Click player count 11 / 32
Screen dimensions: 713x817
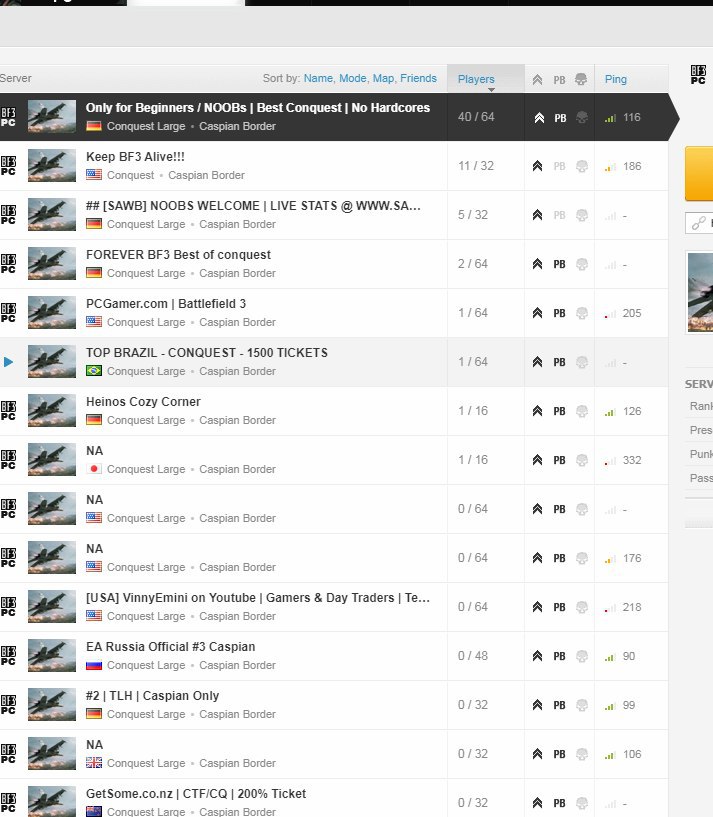pyautogui.click(x=476, y=166)
